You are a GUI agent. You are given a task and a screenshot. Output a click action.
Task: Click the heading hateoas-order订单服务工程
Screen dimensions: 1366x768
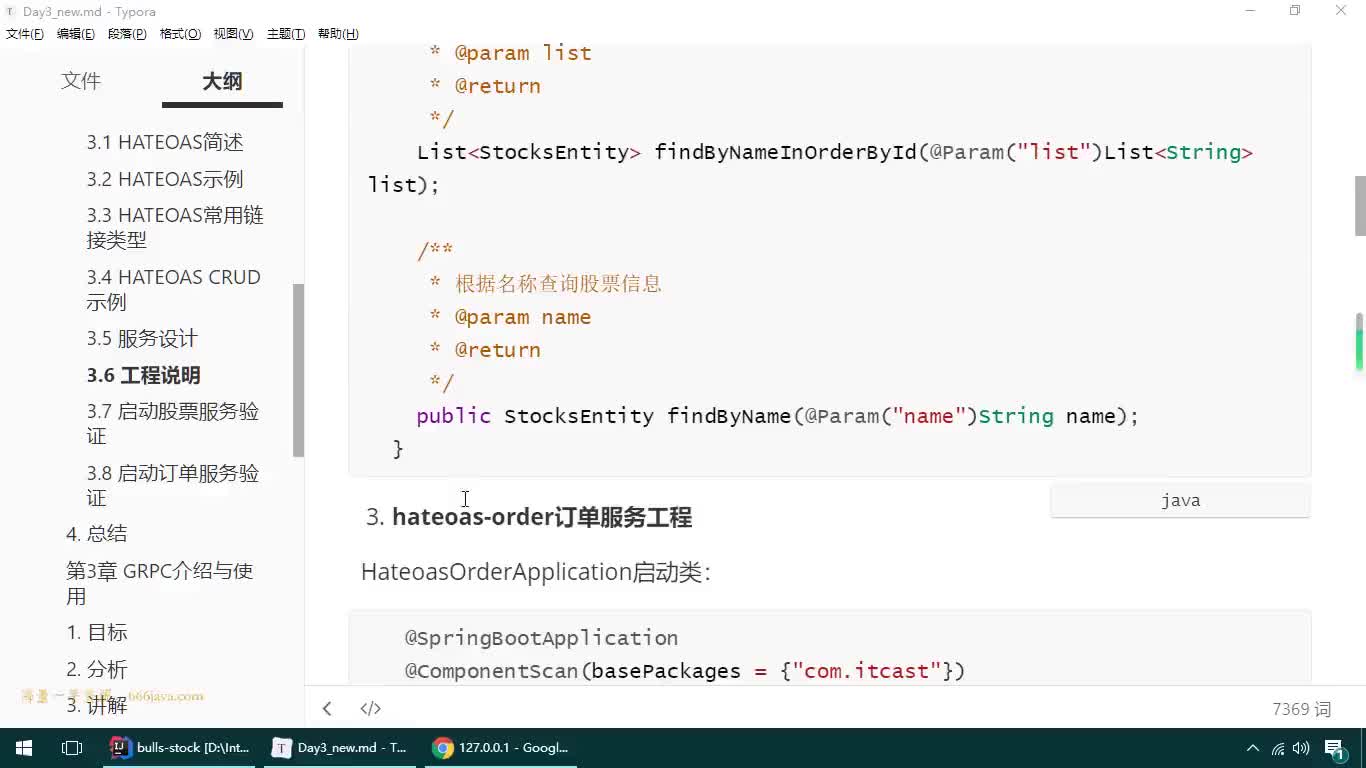(542, 517)
